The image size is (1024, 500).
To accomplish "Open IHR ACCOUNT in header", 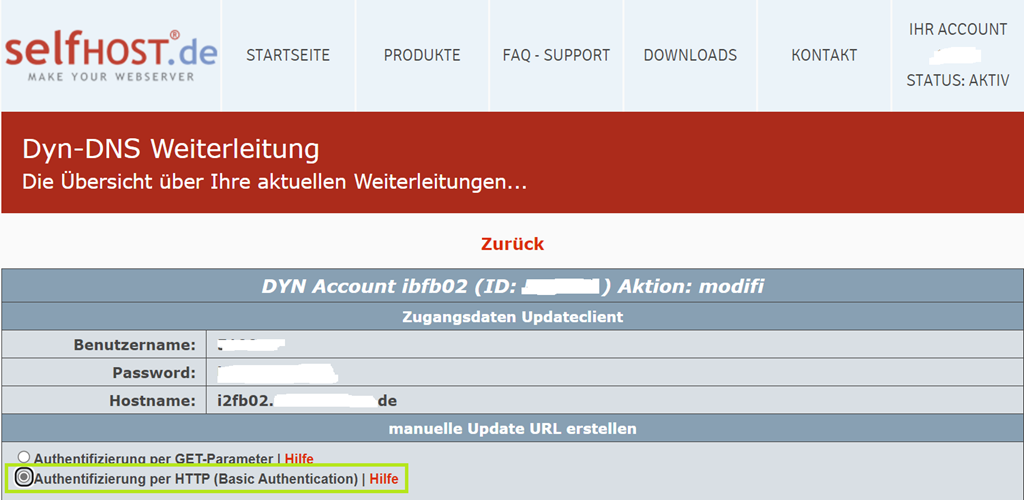I will pyautogui.click(x=957, y=30).
